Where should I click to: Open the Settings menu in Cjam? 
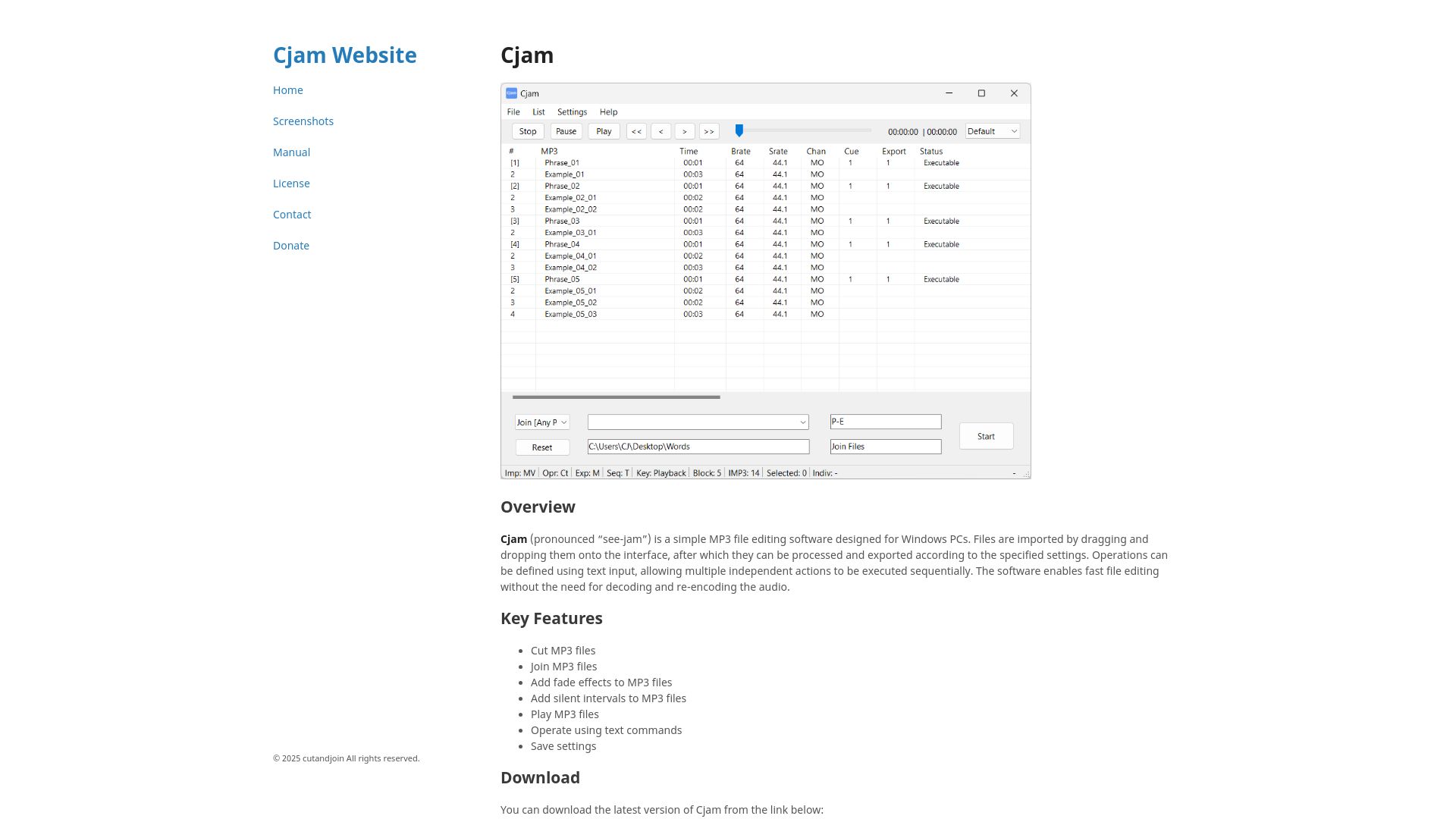[572, 112]
